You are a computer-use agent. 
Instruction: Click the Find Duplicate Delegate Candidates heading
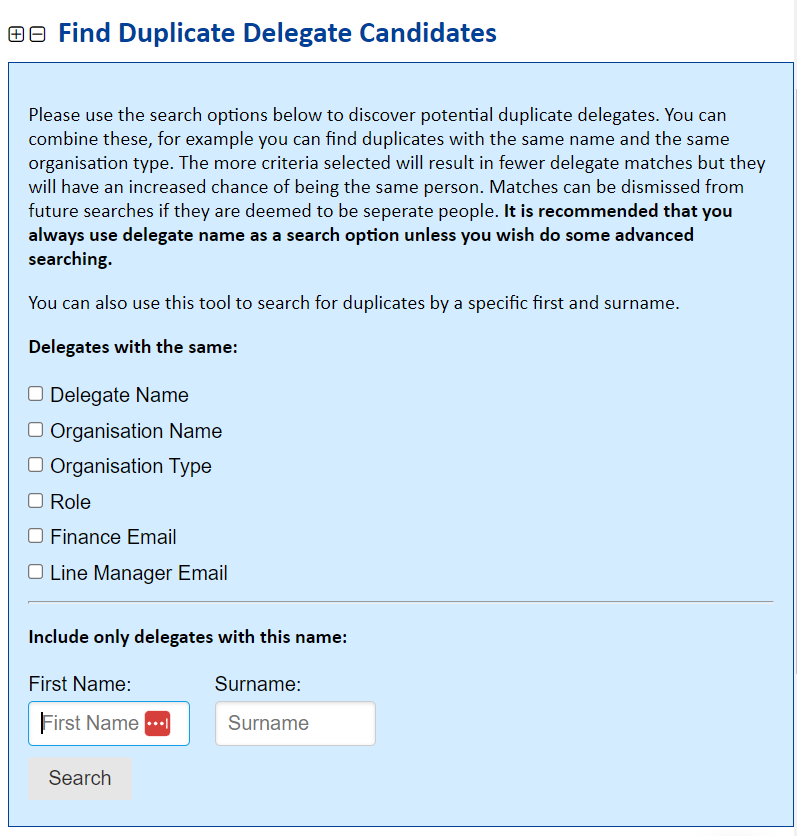click(x=277, y=33)
